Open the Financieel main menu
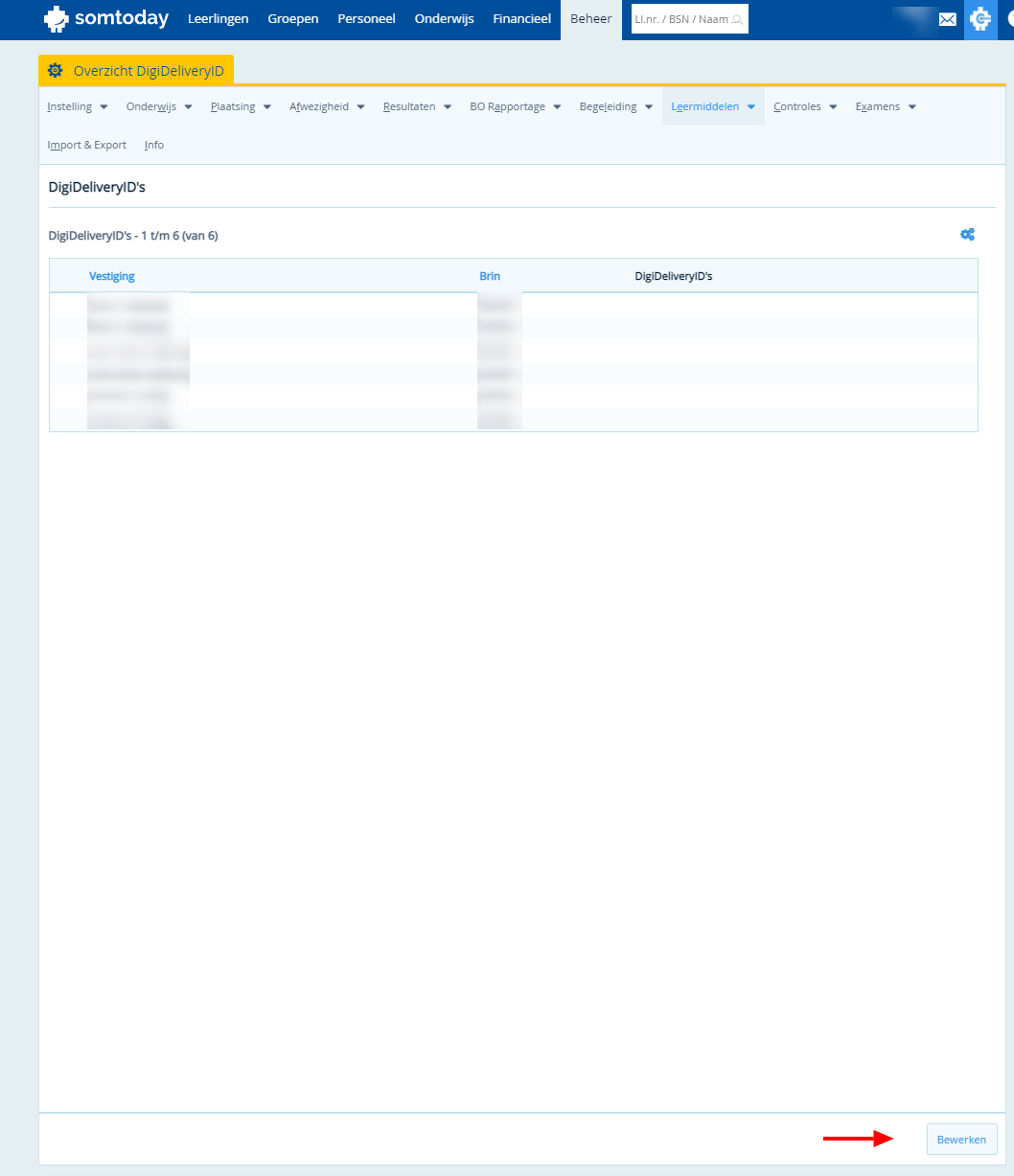The width and height of the screenshot is (1014, 1176). (521, 19)
